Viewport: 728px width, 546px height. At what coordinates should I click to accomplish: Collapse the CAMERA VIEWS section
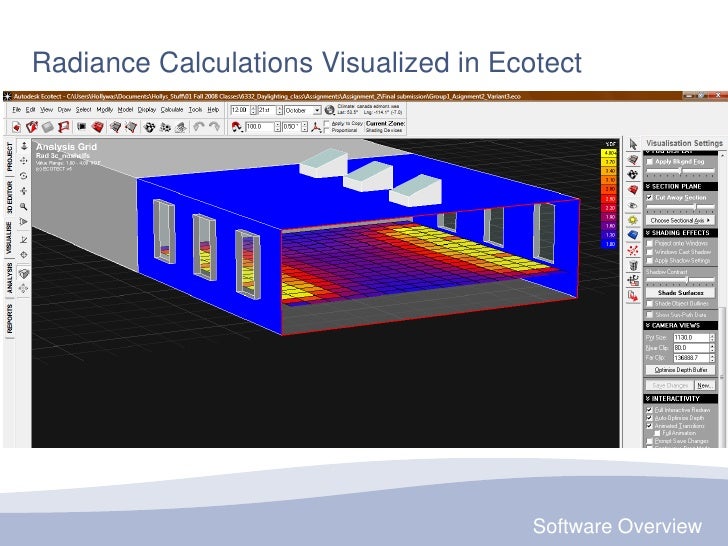680,325
